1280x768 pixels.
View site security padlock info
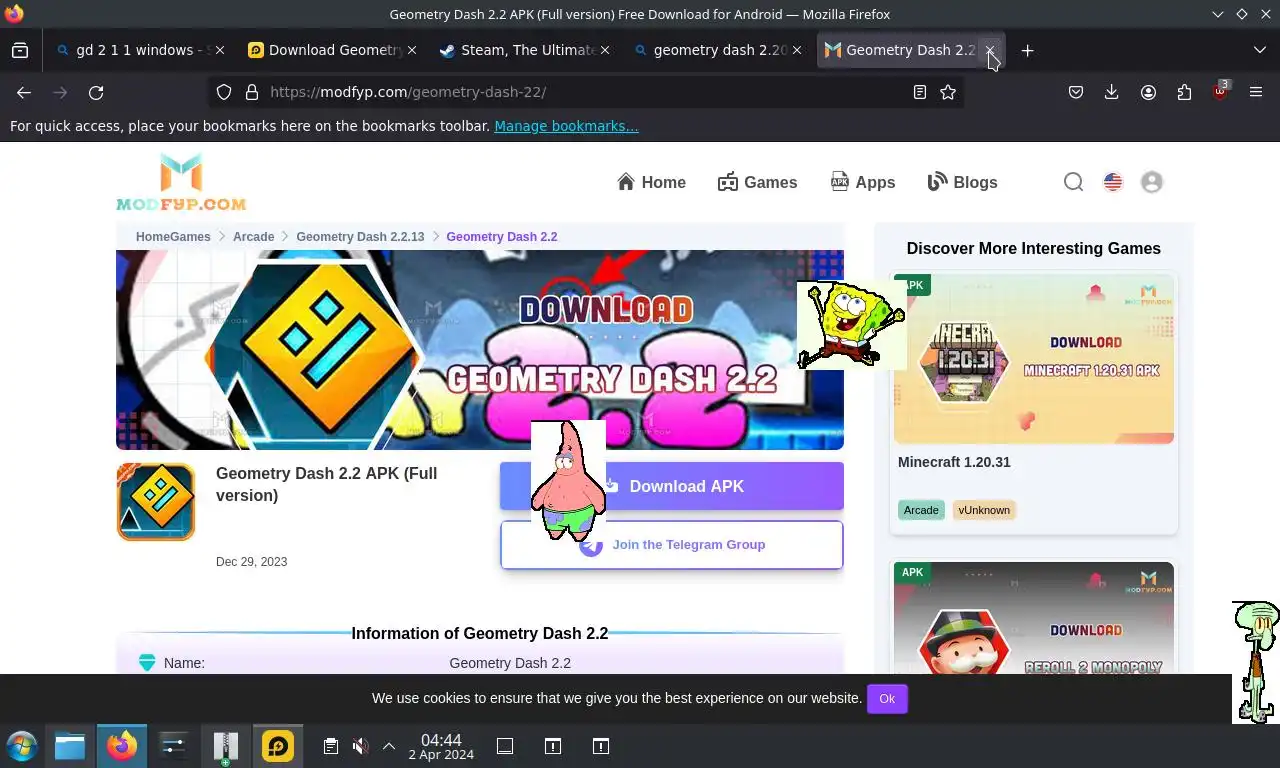[252, 92]
